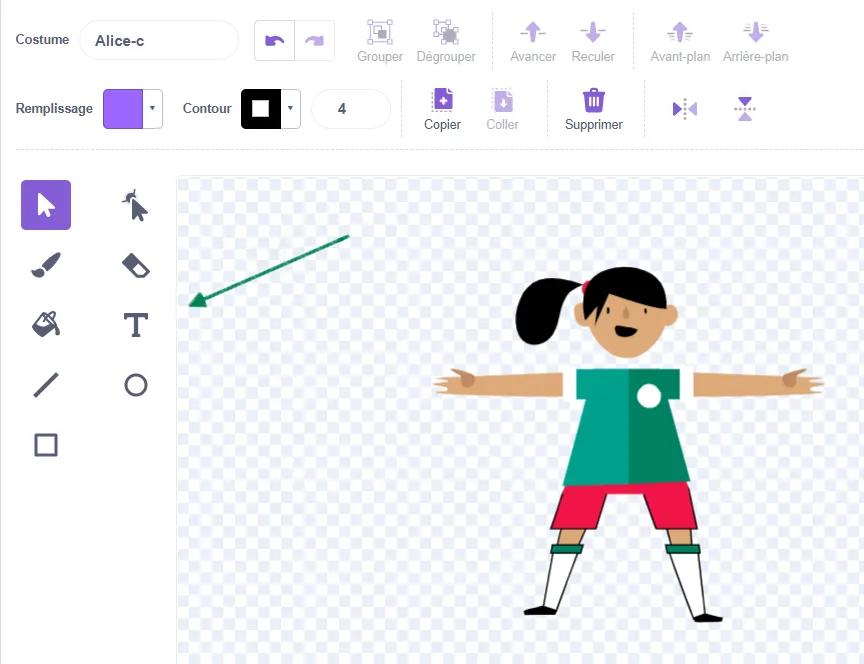
Task: Open the Remplissage color dropdown
Action: [x=152, y=108]
